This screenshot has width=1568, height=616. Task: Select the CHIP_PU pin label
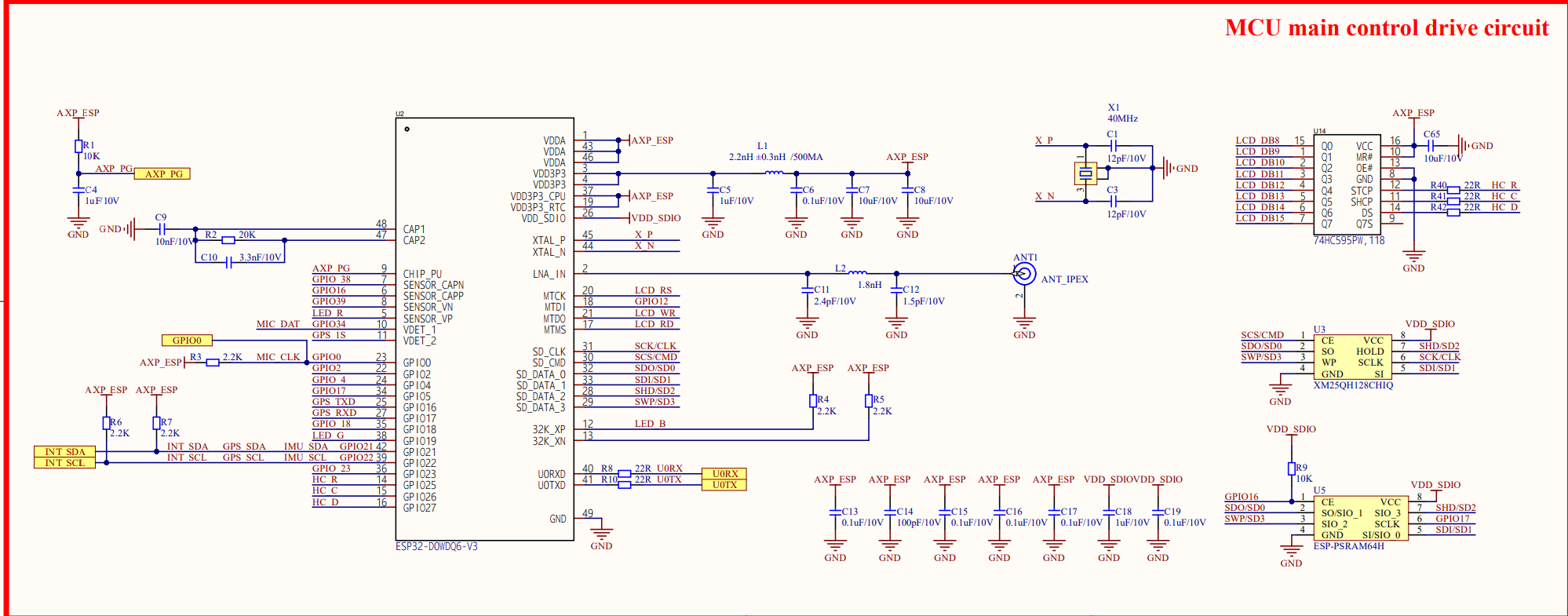click(x=422, y=274)
